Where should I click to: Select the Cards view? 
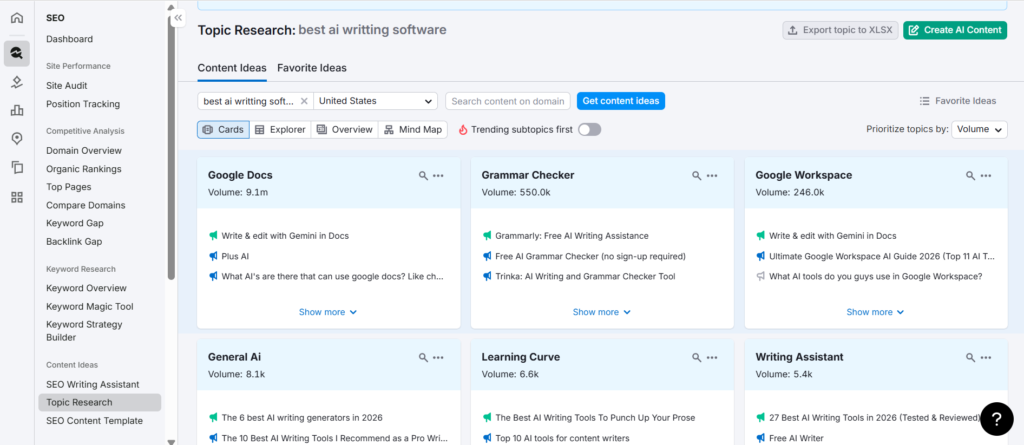pos(223,129)
